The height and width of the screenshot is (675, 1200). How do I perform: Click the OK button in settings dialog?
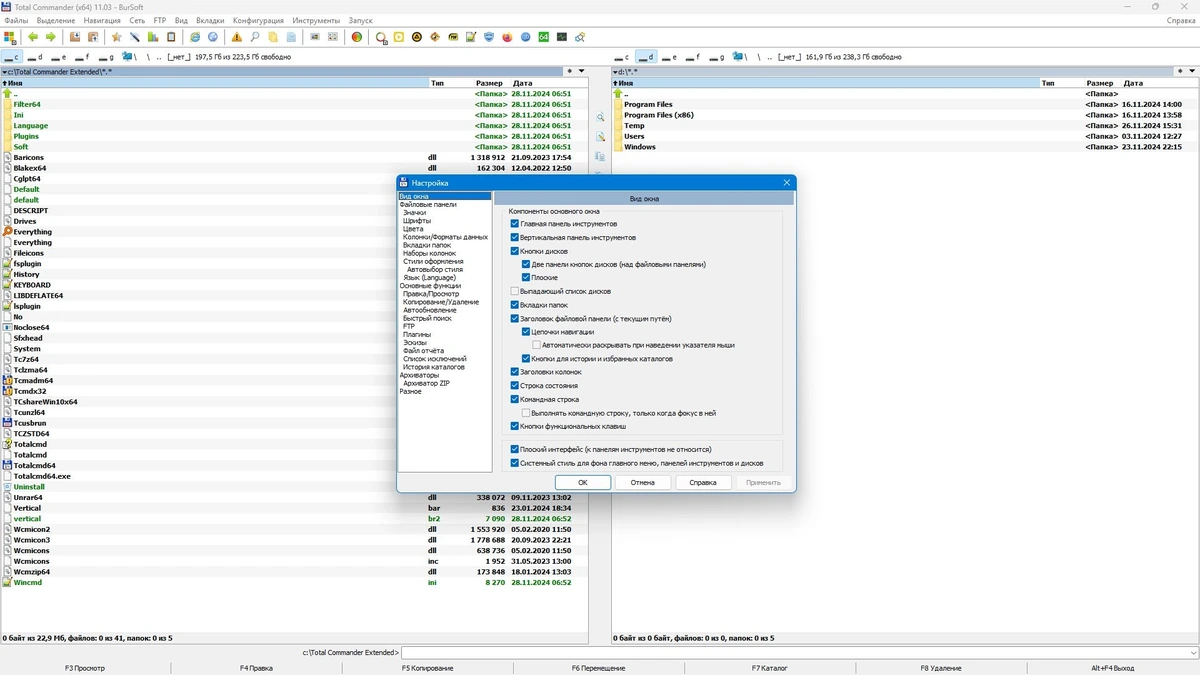tap(582, 482)
